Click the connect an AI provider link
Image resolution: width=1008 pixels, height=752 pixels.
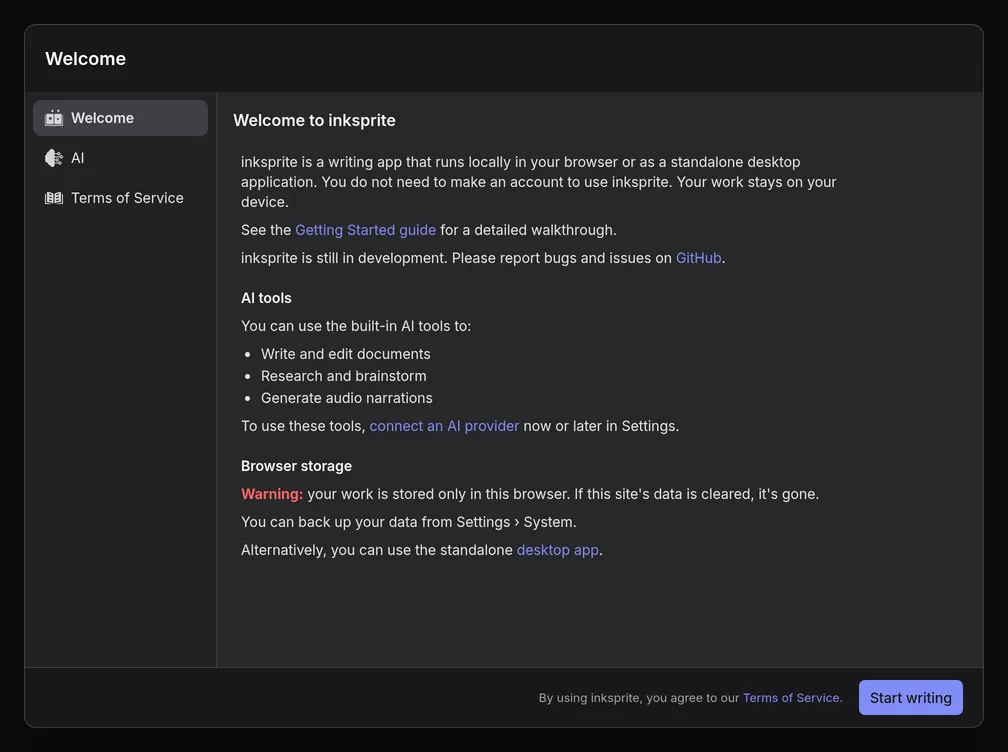click(x=444, y=426)
